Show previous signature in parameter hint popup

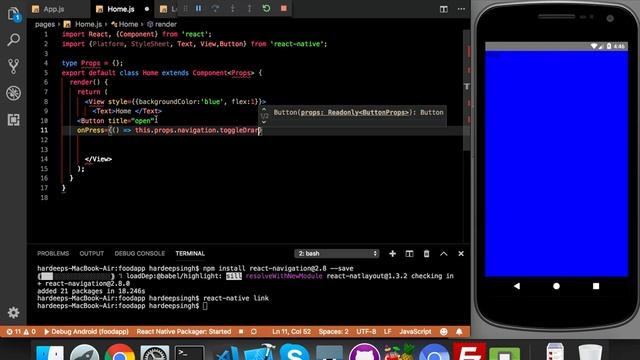[264, 109]
